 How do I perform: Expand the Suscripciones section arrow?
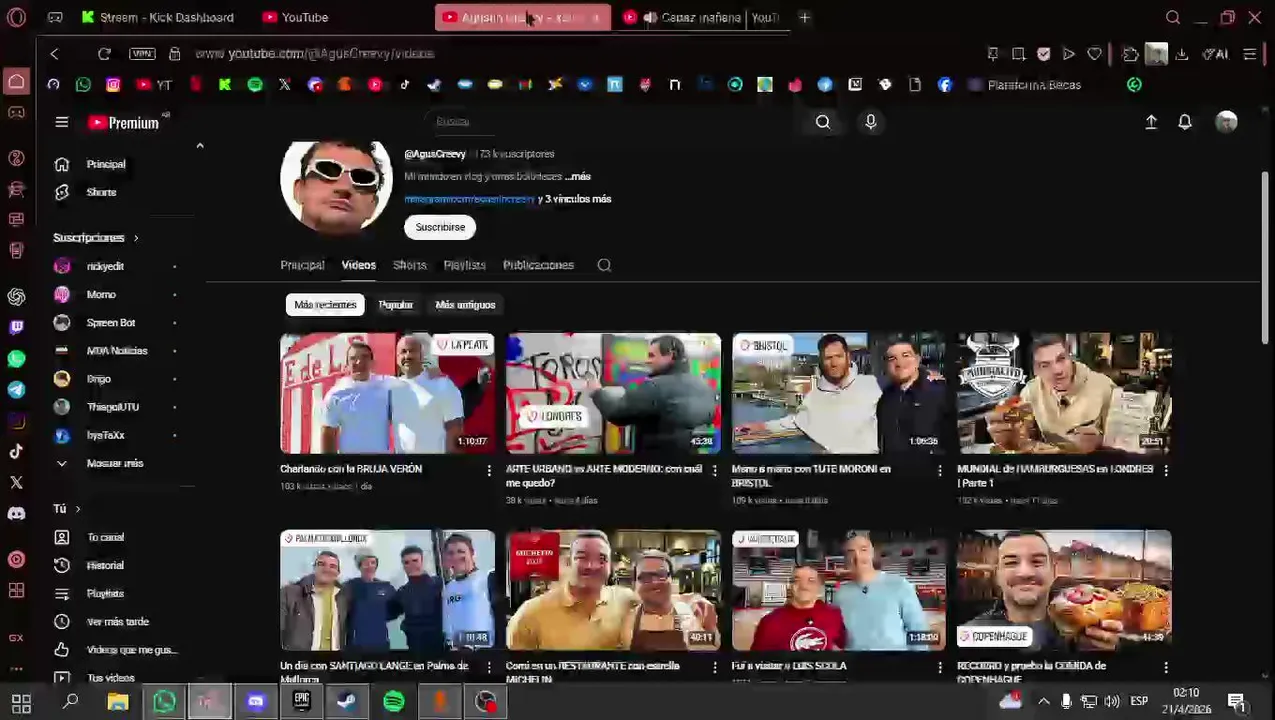click(135, 238)
